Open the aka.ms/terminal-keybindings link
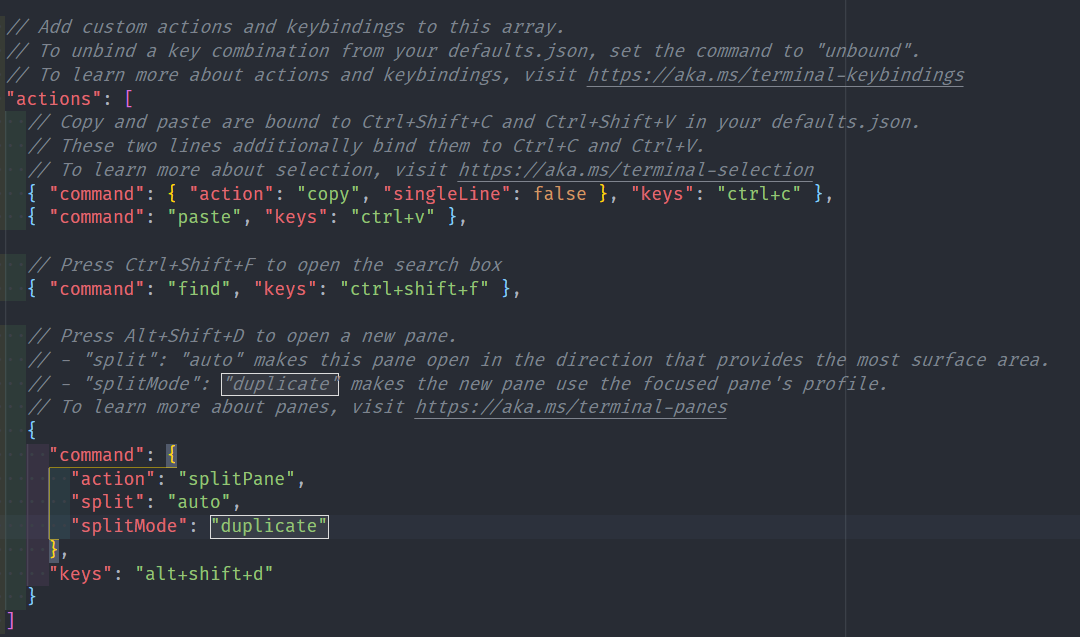1080x637 pixels. coord(775,75)
